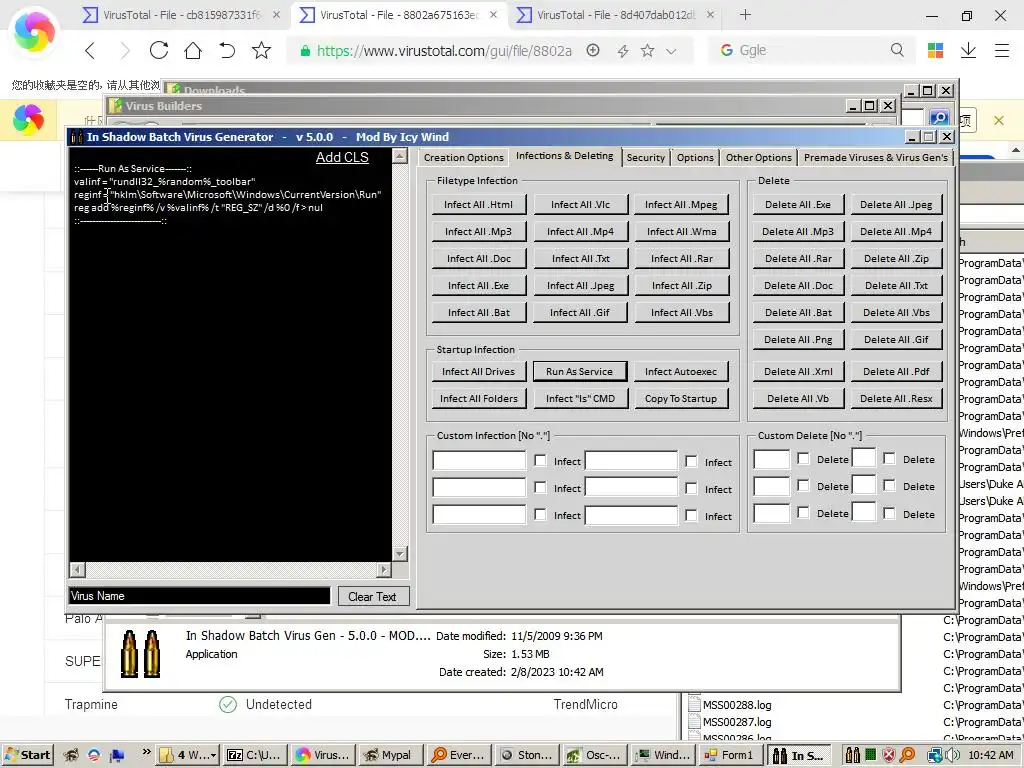Open the 7z file manager taskbar item

pyautogui.click(x=253, y=755)
